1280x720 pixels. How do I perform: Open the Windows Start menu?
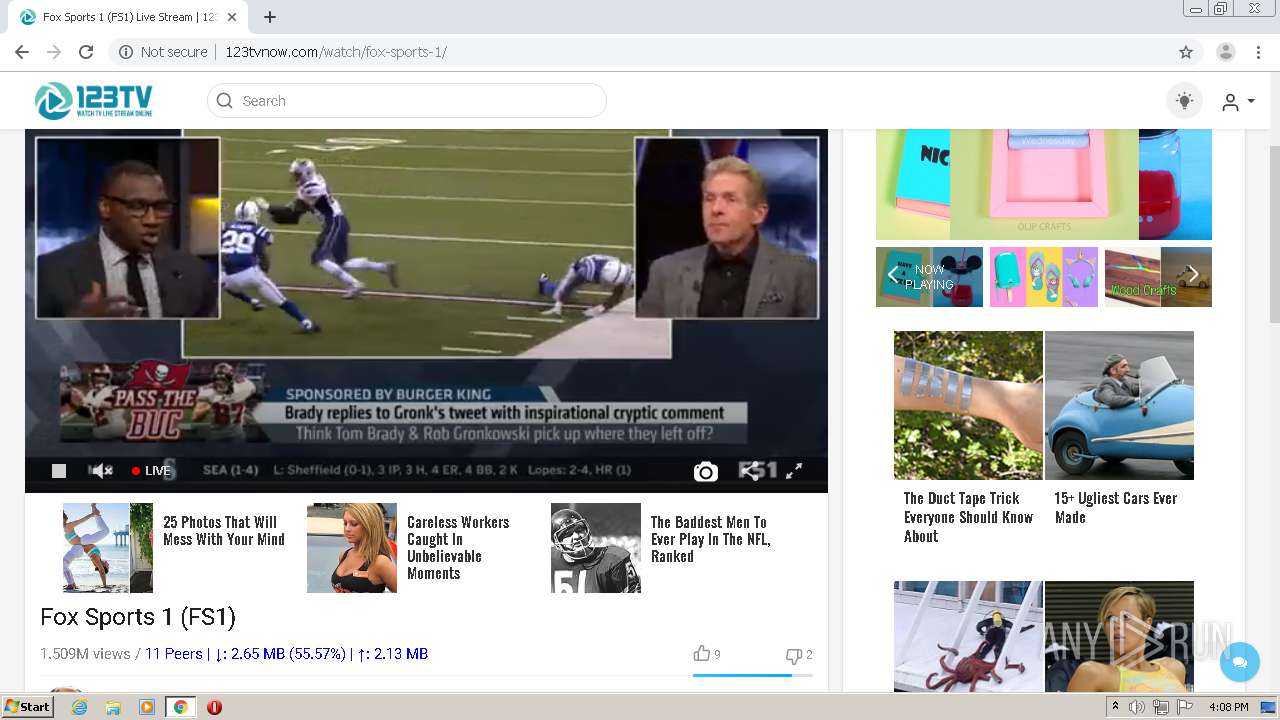click(27, 707)
